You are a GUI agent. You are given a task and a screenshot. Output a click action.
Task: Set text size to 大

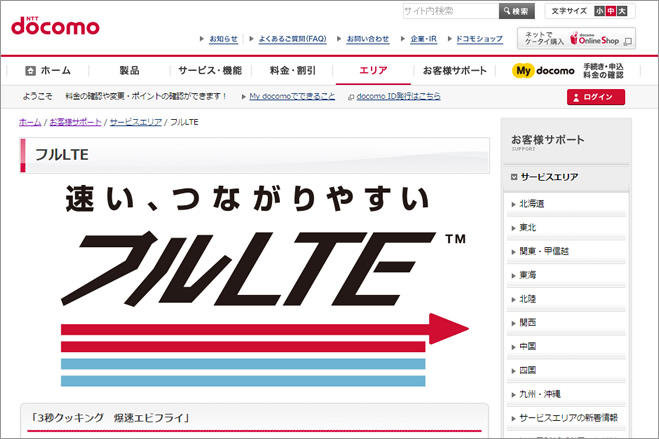(x=622, y=11)
